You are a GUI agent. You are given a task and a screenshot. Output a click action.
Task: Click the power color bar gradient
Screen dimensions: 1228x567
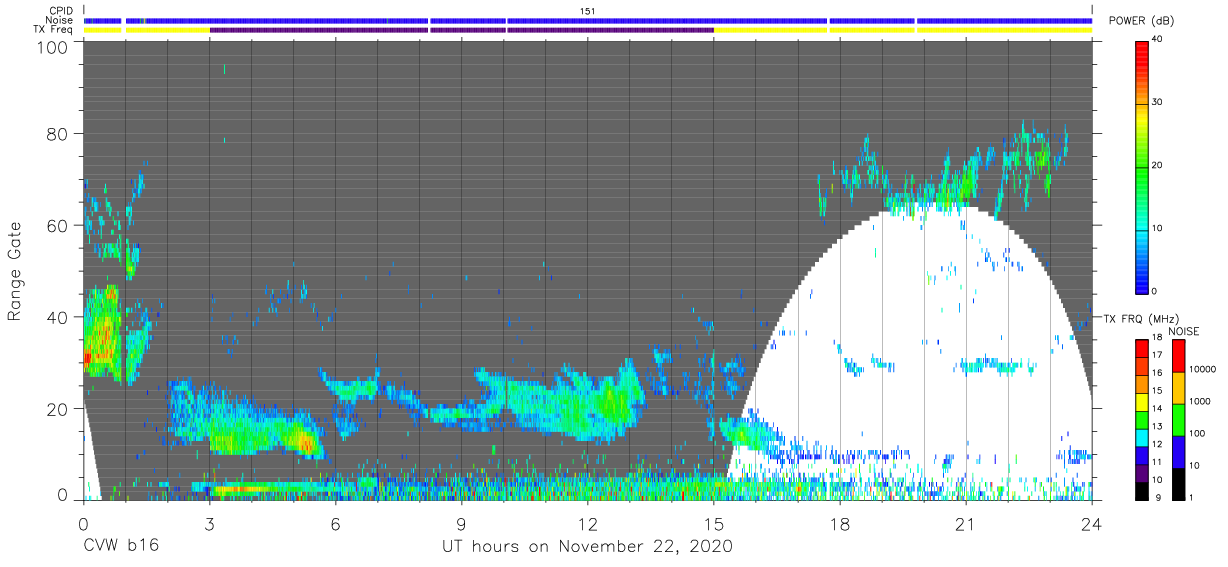point(1142,166)
